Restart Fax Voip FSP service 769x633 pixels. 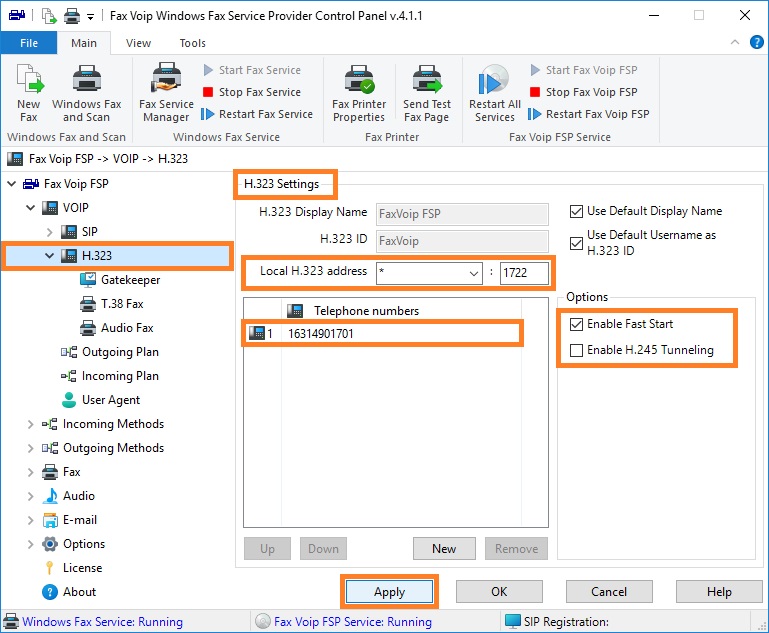click(x=589, y=114)
